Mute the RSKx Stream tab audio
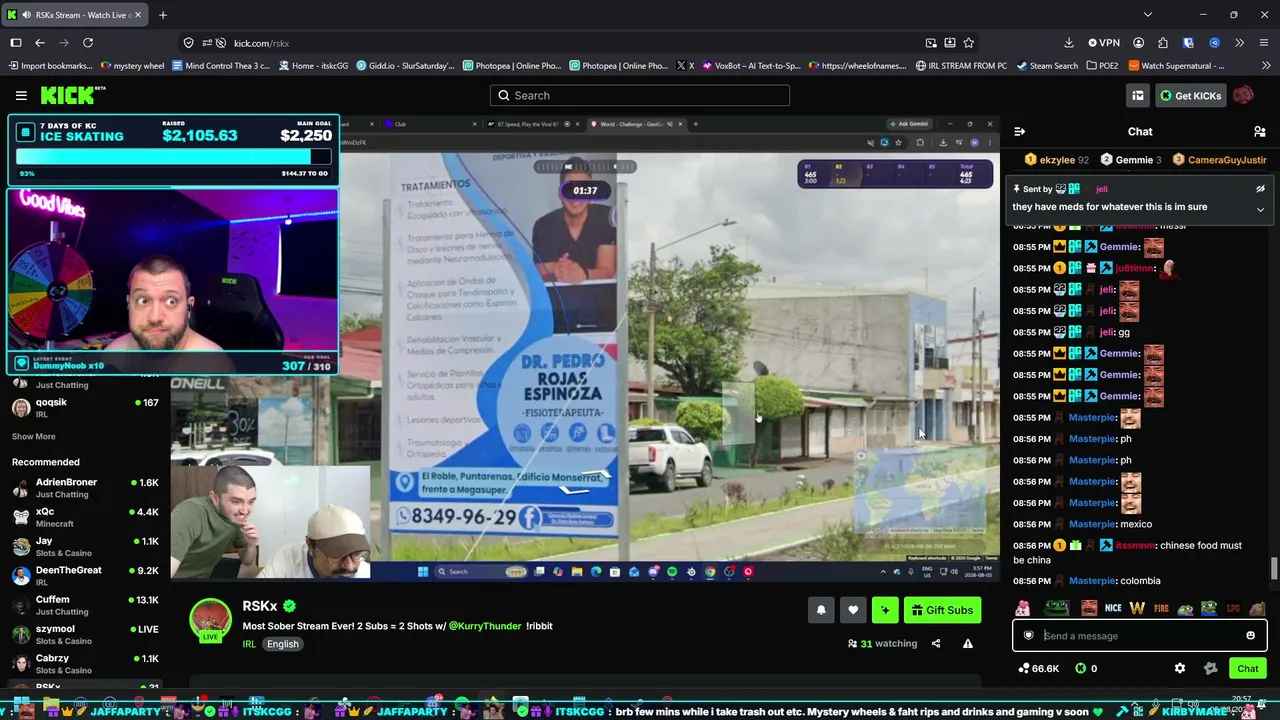Screen dimensions: 1280x720 (25, 15)
